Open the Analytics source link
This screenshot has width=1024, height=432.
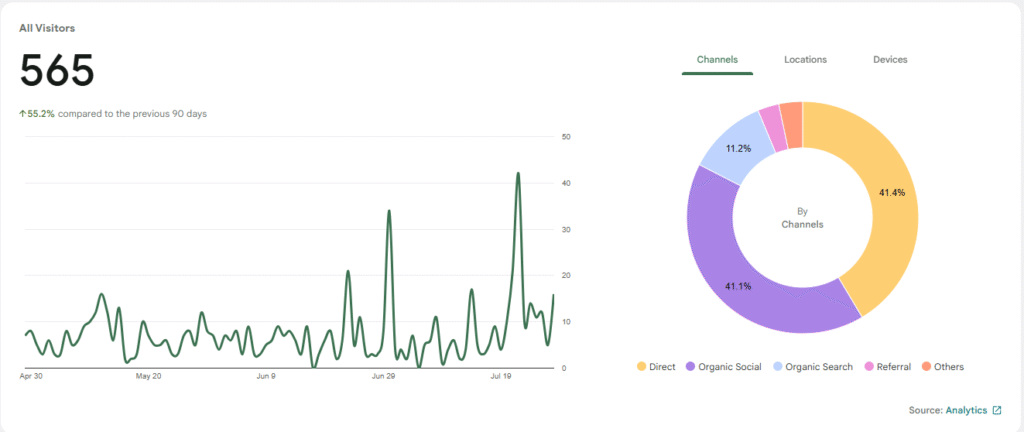coord(966,410)
